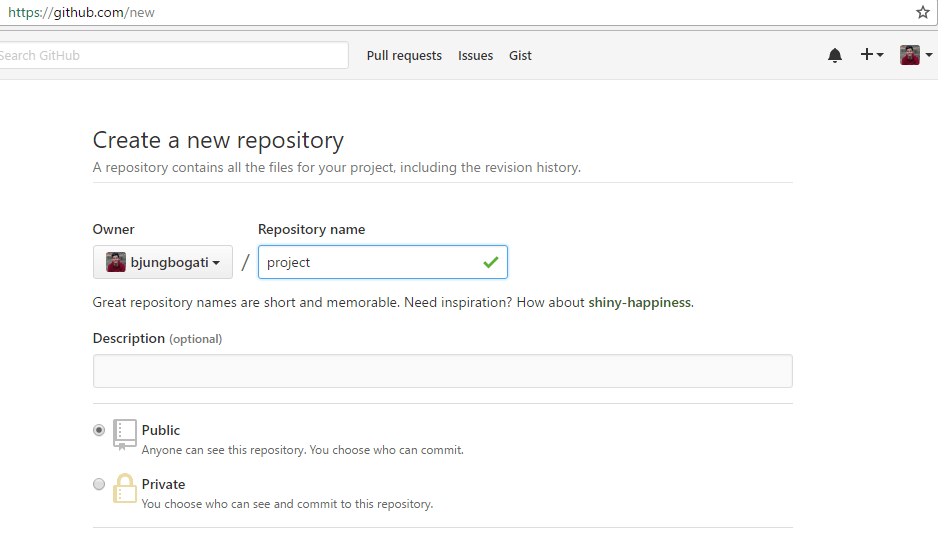
Task: Expand the caret next to the plus icon
Action: pyautogui.click(x=880, y=56)
